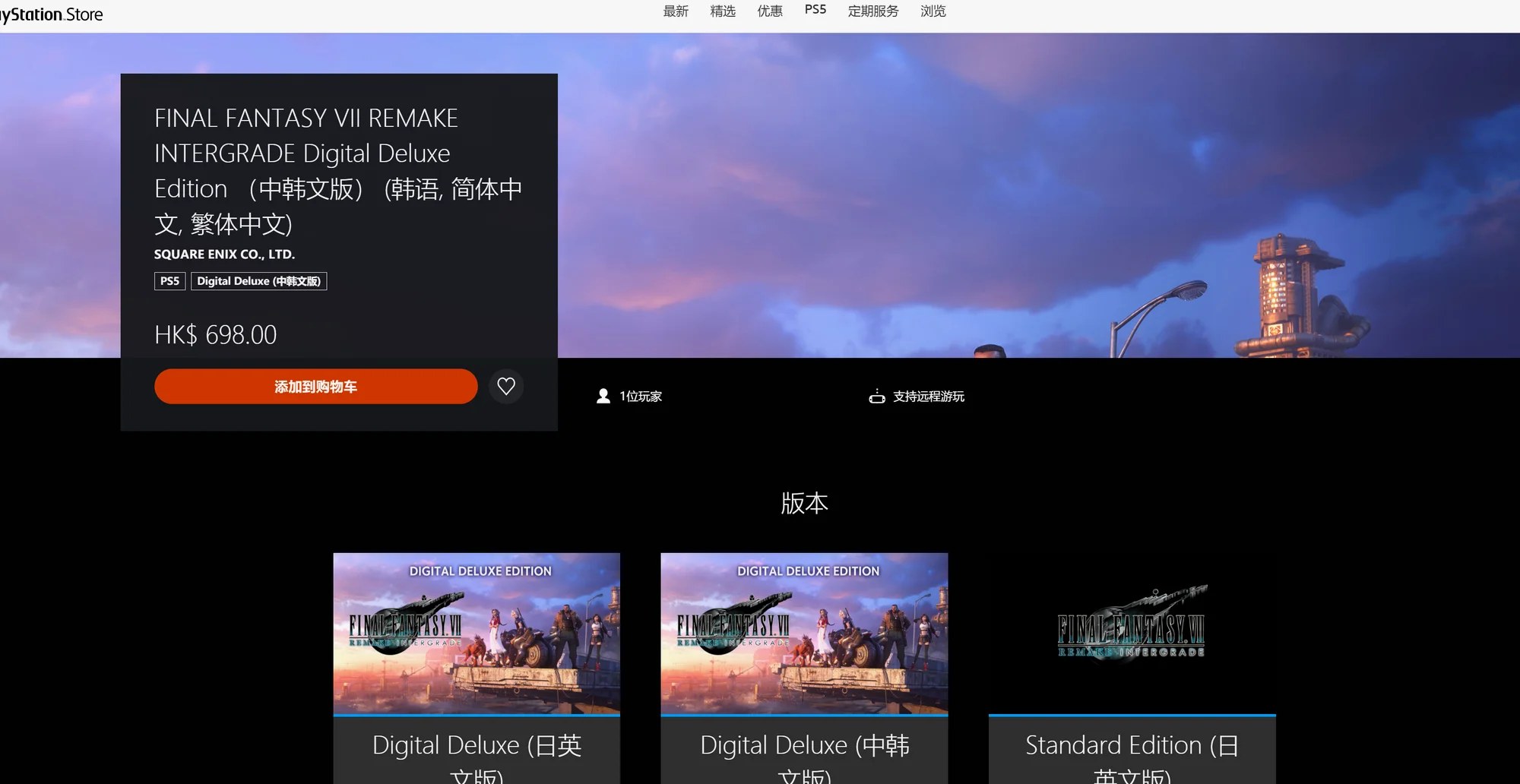This screenshot has height=784, width=1520.
Task: Open the Digital Deluxe (中韩文版) edition thumbnail
Action: tap(805, 634)
